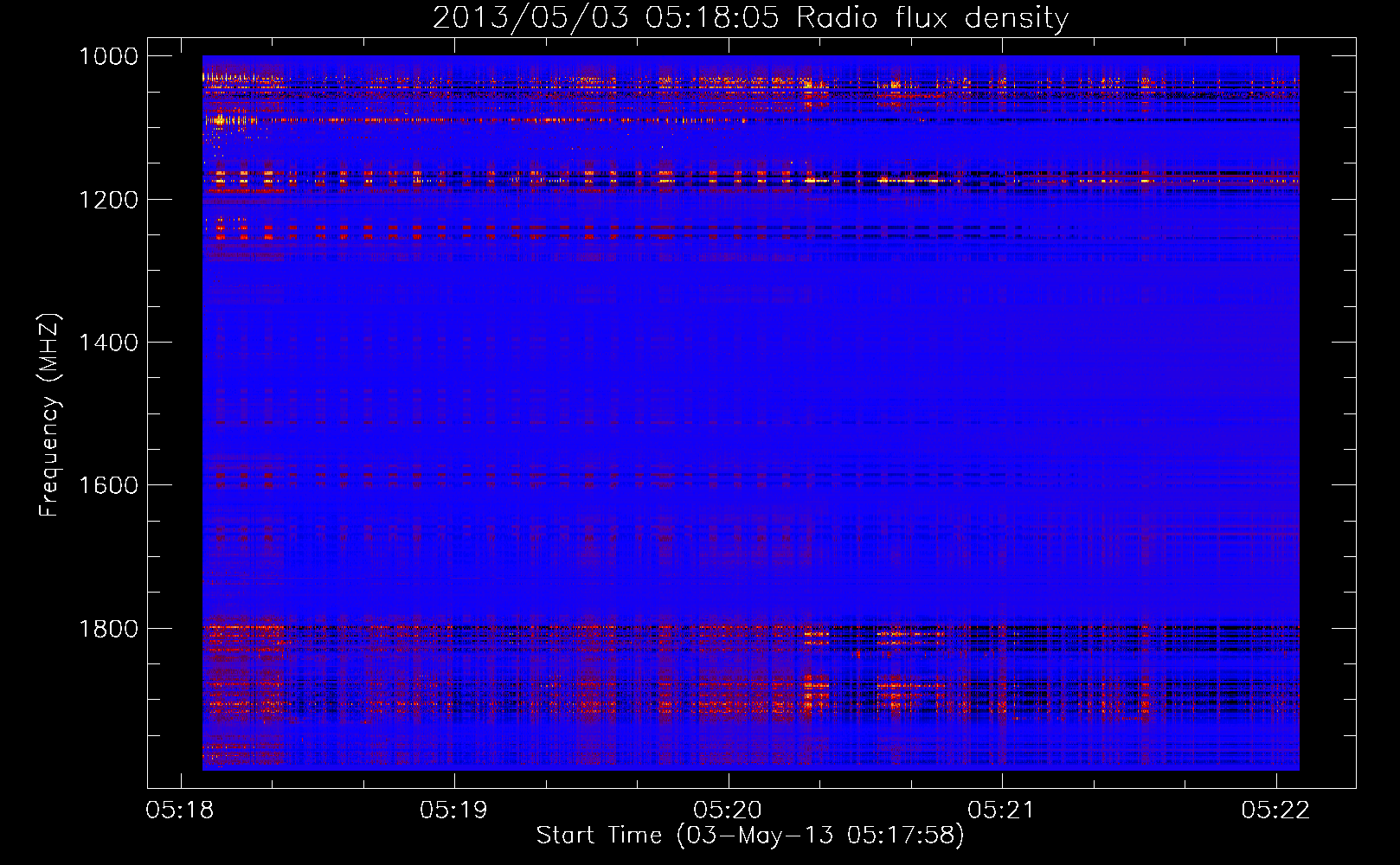The width and height of the screenshot is (1400, 865).
Task: Click the "Start Time (03-May-13 05:17:58)" label
Action: pyautogui.click(x=750, y=836)
